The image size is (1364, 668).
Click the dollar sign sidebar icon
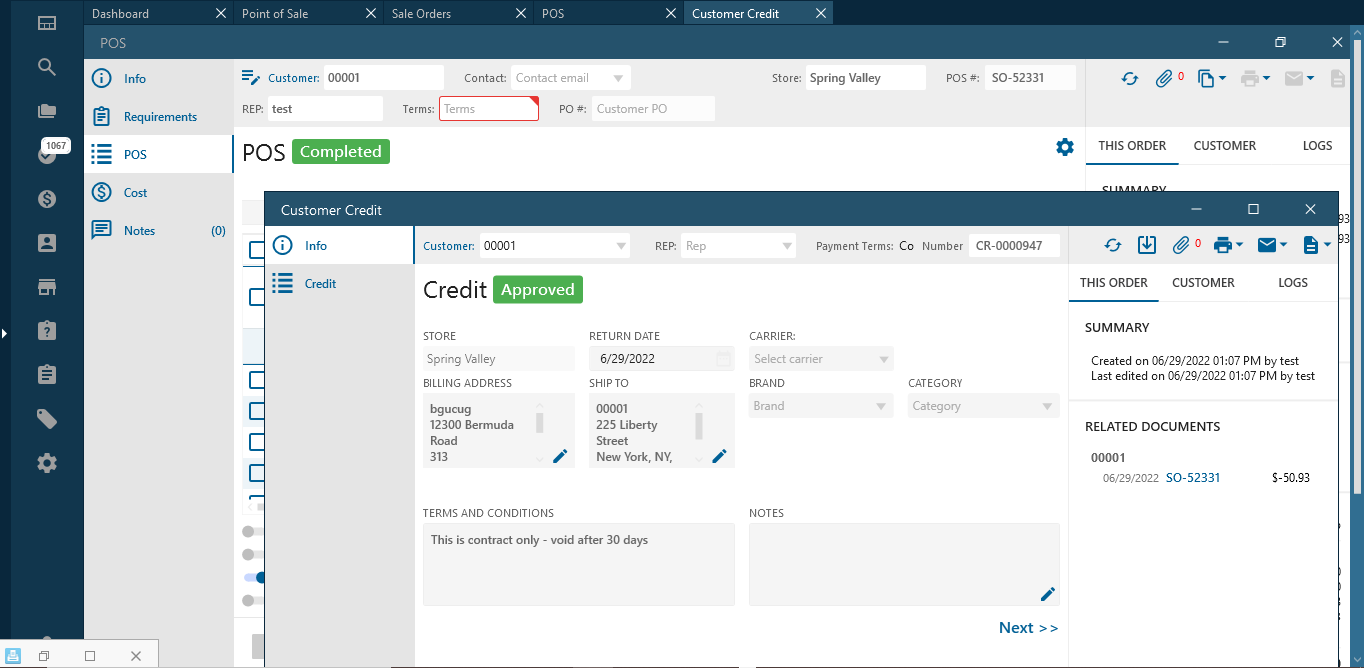click(47, 199)
